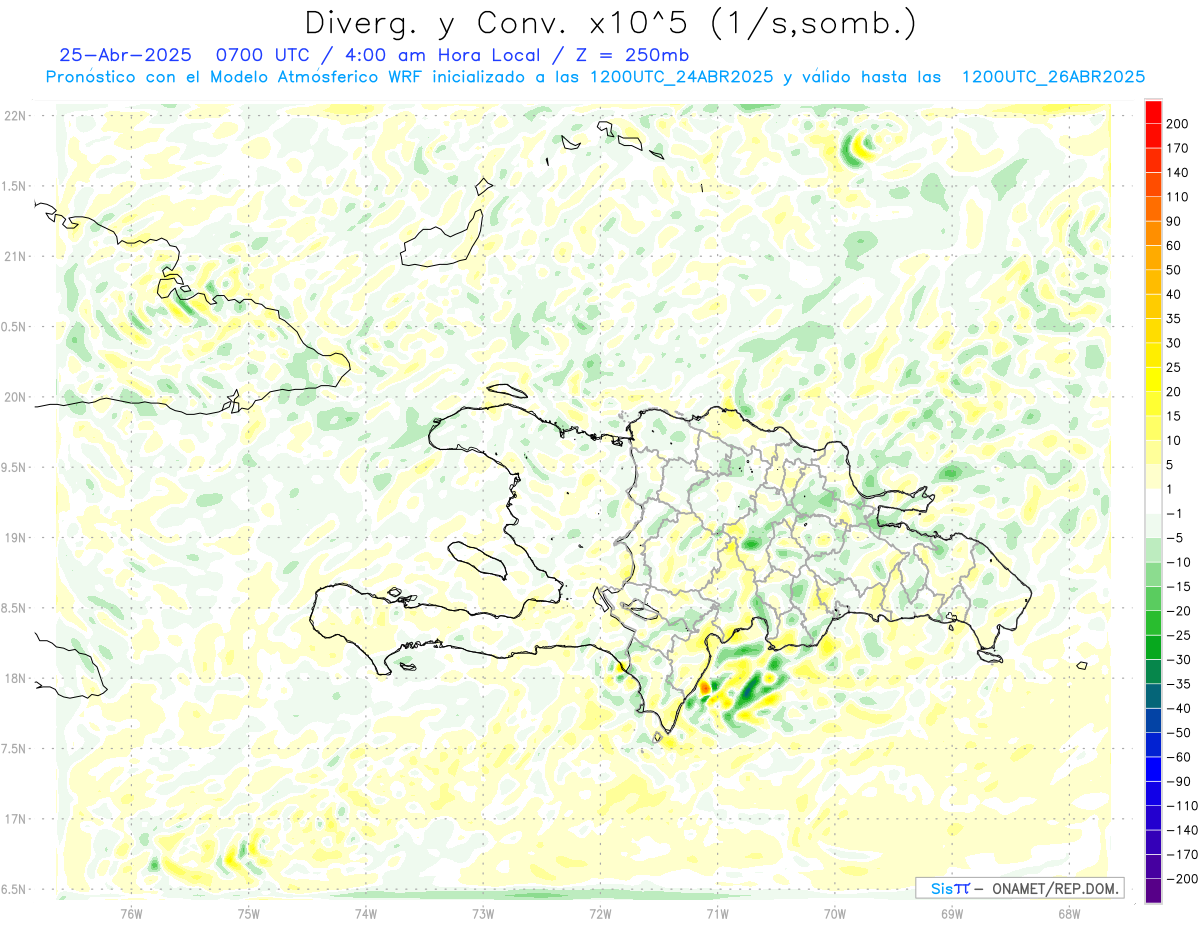Image resolution: width=1200 pixels, height=927 pixels.
Task: Click the model init time '1200UTC_24ABR2025'
Action: click(x=681, y=77)
